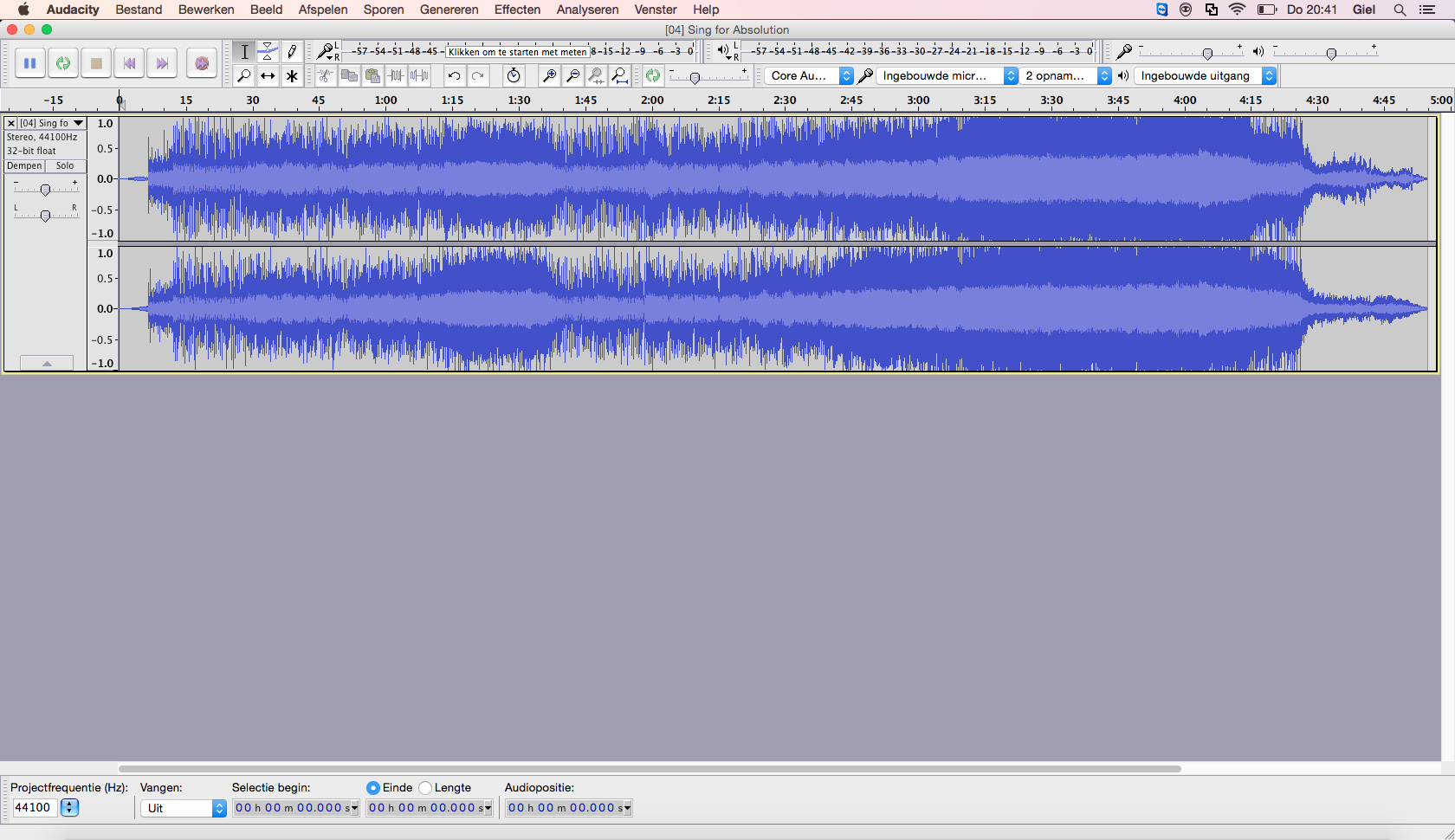1455x840 pixels.
Task: Open the Analyseren menu
Action: pos(587,10)
